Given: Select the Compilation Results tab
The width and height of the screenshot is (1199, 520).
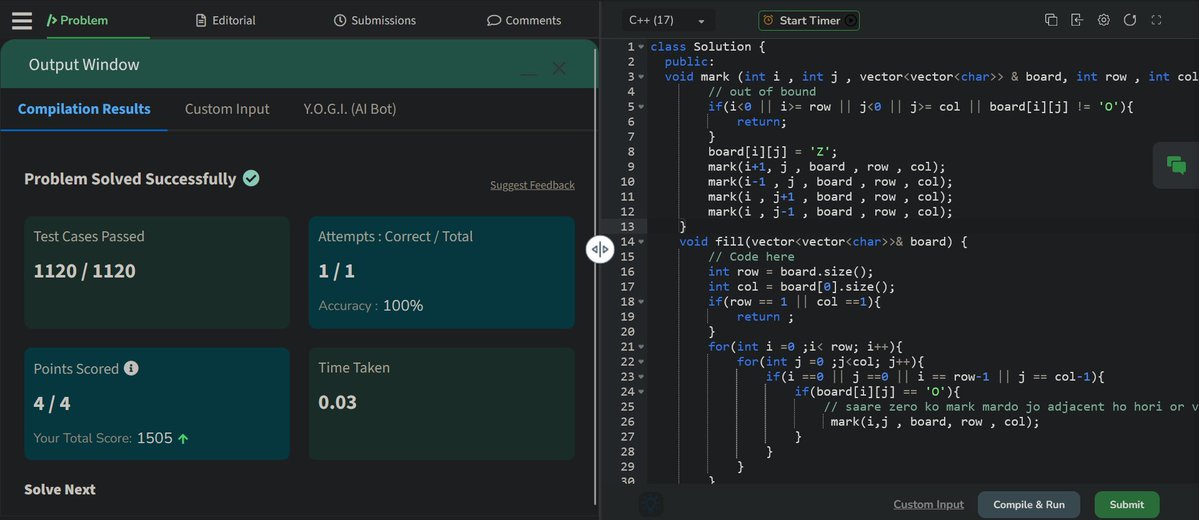Looking at the screenshot, I should tap(84, 109).
